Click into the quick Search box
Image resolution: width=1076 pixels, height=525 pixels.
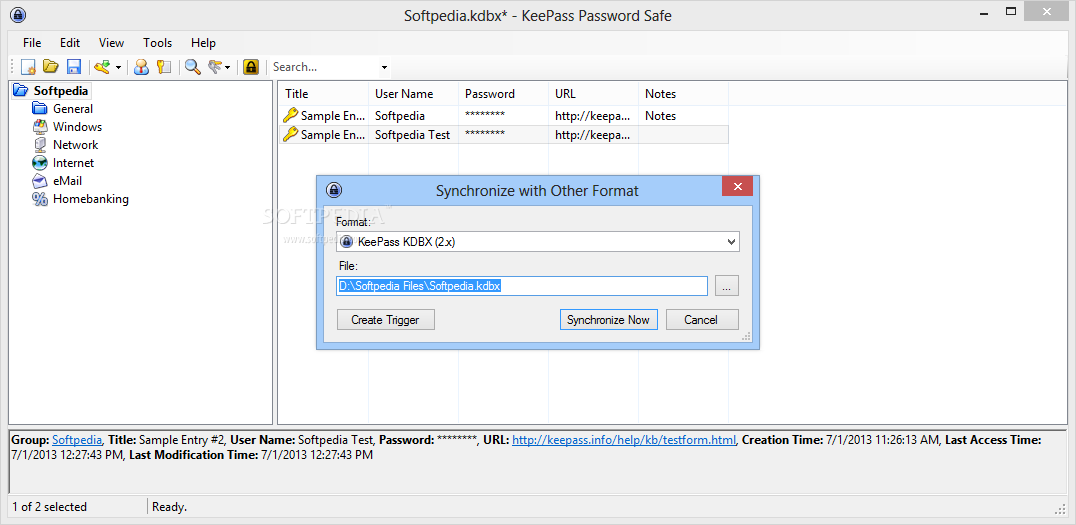[324, 67]
